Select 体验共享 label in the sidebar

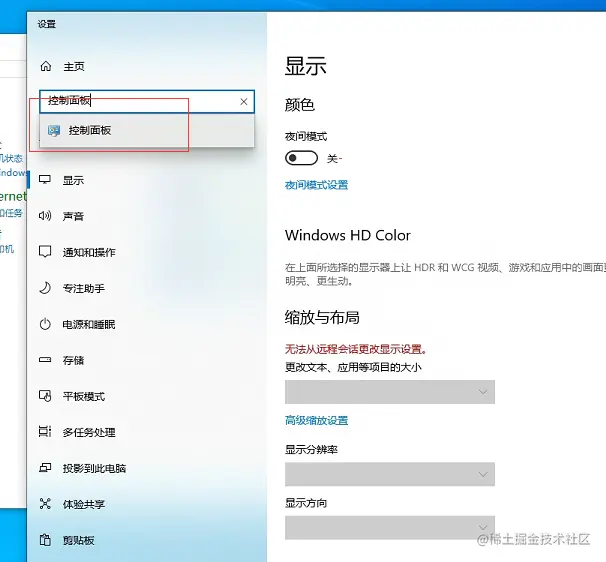(84, 504)
